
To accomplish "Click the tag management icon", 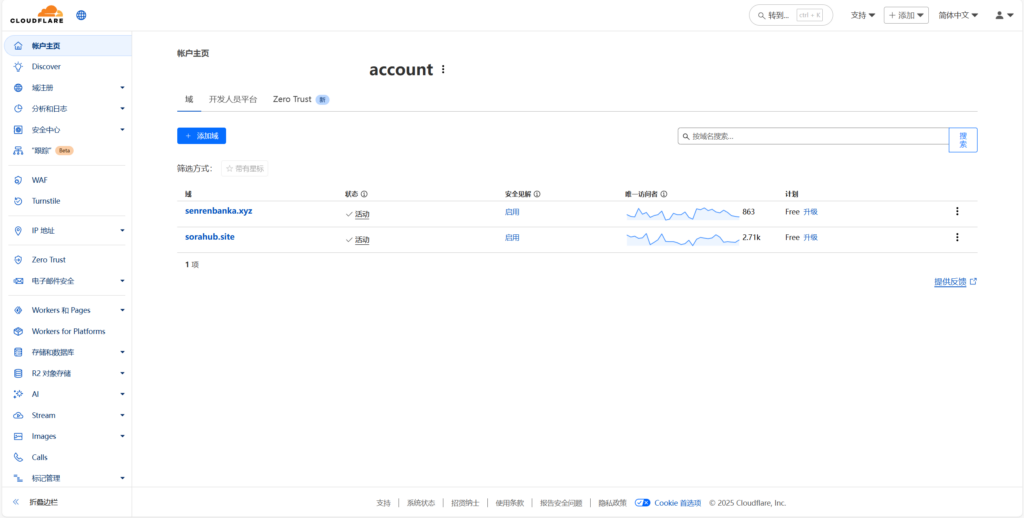I will click(18, 478).
